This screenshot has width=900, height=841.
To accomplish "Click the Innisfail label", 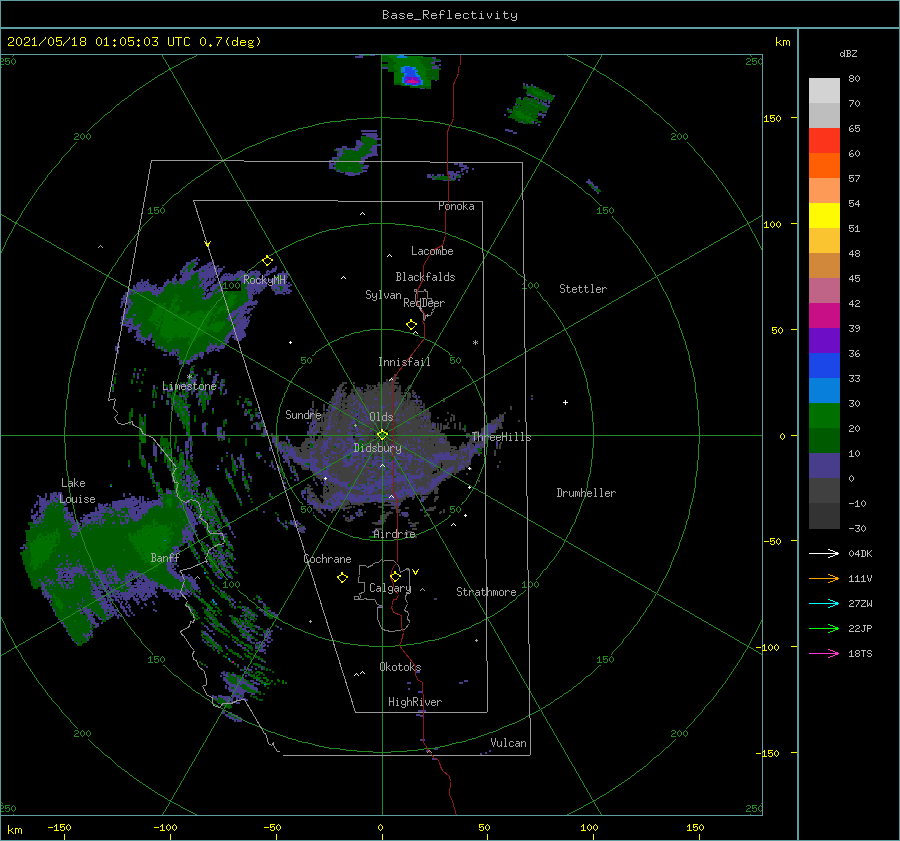I will pyautogui.click(x=404, y=362).
